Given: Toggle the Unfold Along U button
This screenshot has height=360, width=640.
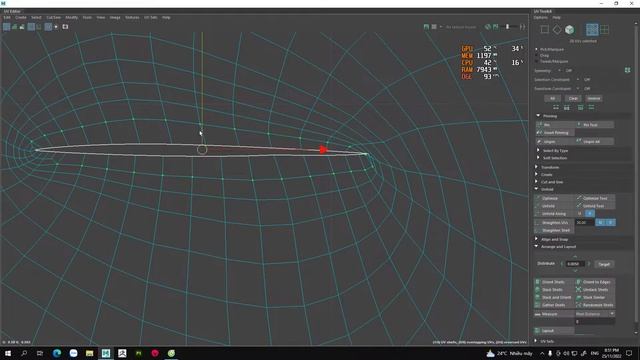Looking at the screenshot, I should (x=580, y=213).
